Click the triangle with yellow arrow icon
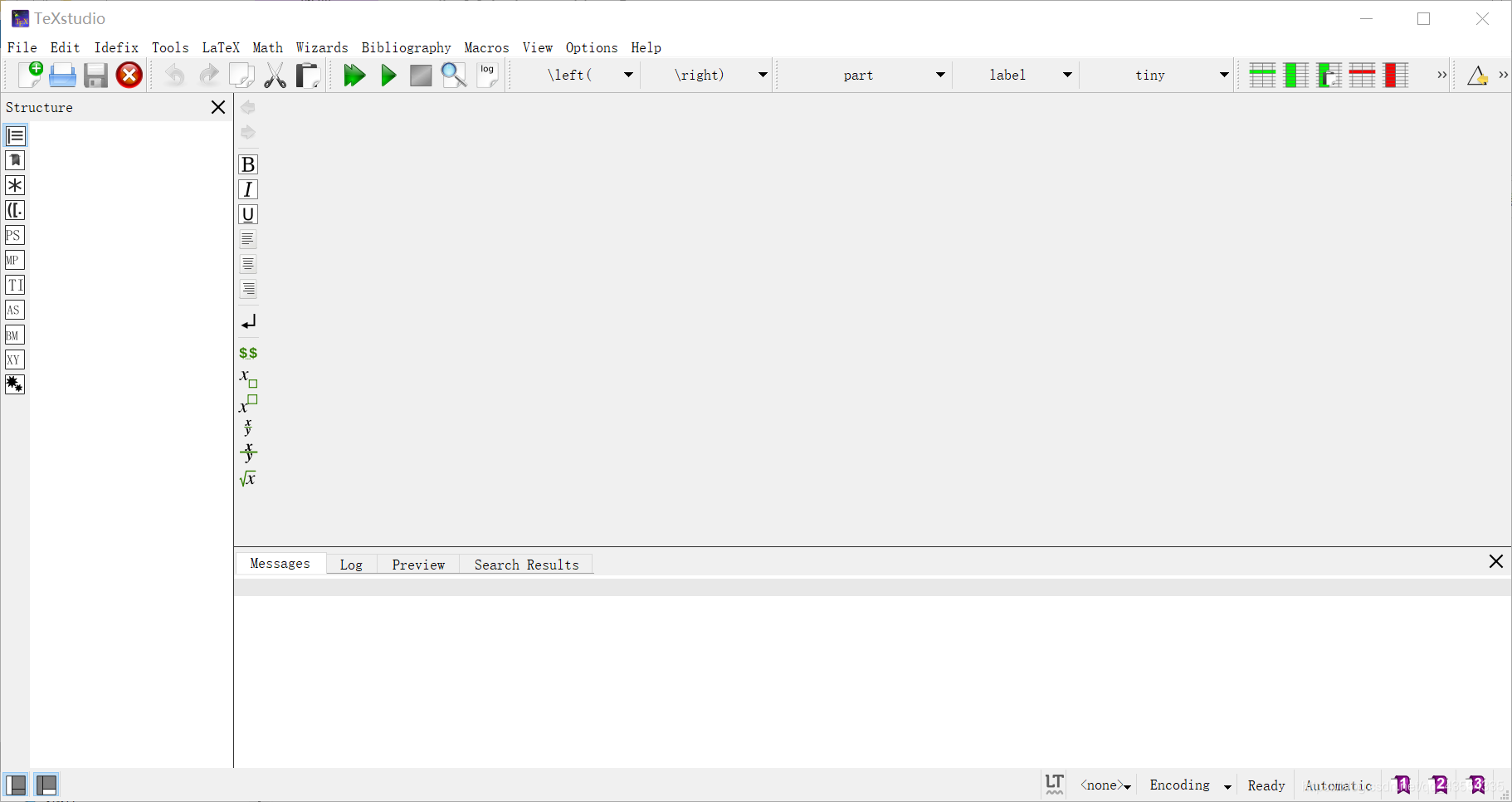1512x802 pixels. (1477, 76)
